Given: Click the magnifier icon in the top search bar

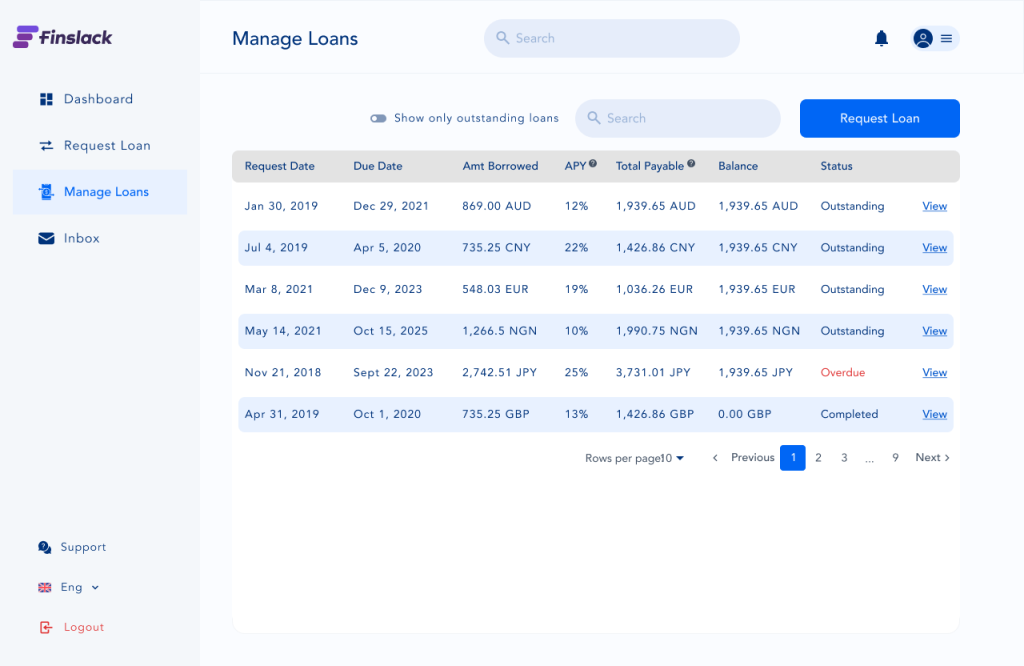Looking at the screenshot, I should [x=502, y=38].
